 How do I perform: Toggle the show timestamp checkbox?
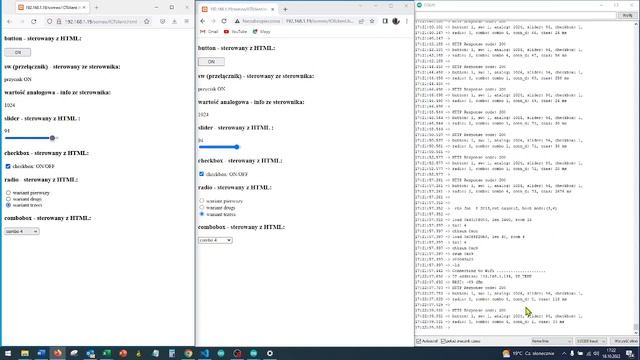click(x=443, y=341)
